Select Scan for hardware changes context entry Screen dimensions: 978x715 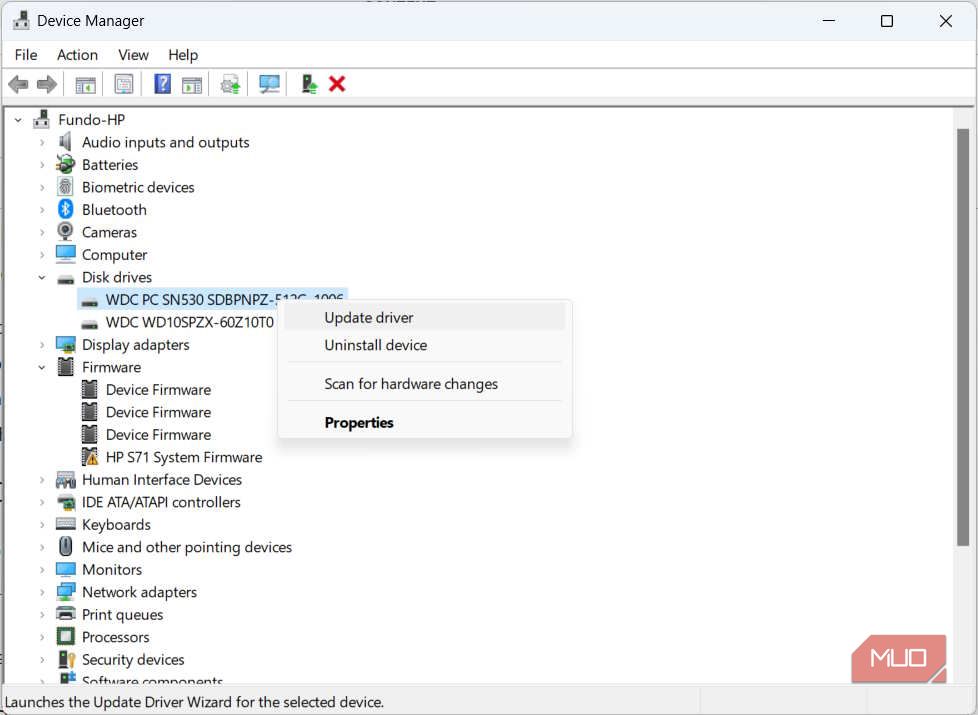pos(424,384)
